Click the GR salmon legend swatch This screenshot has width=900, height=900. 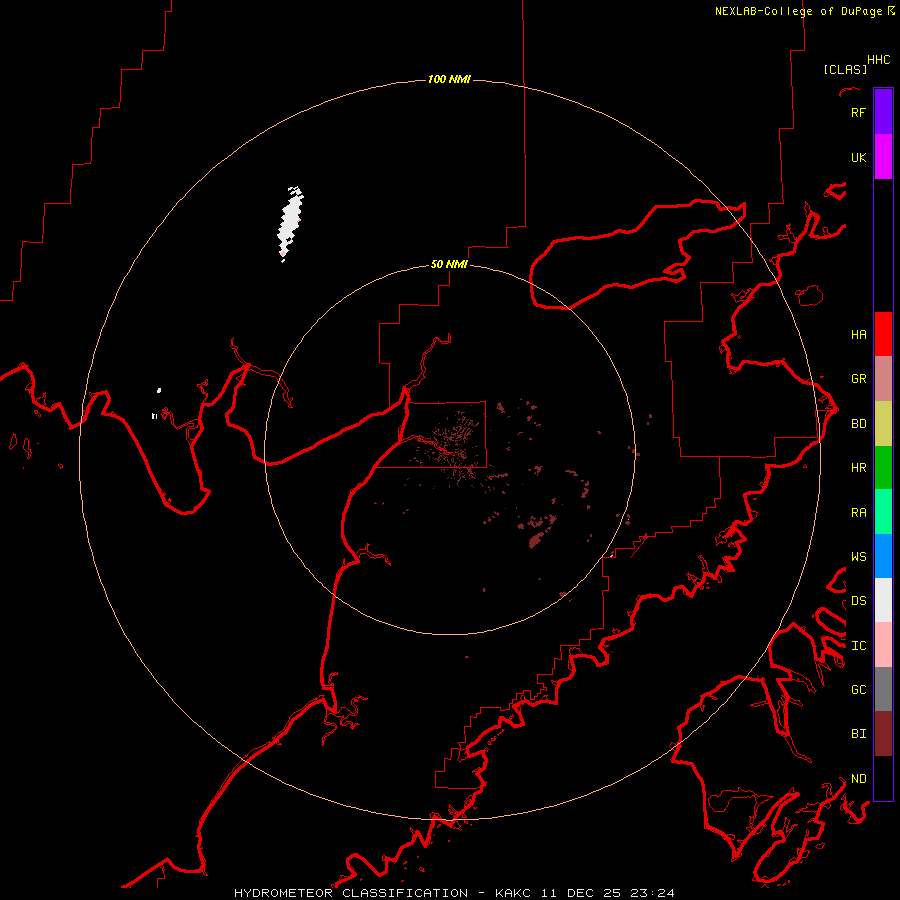883,379
